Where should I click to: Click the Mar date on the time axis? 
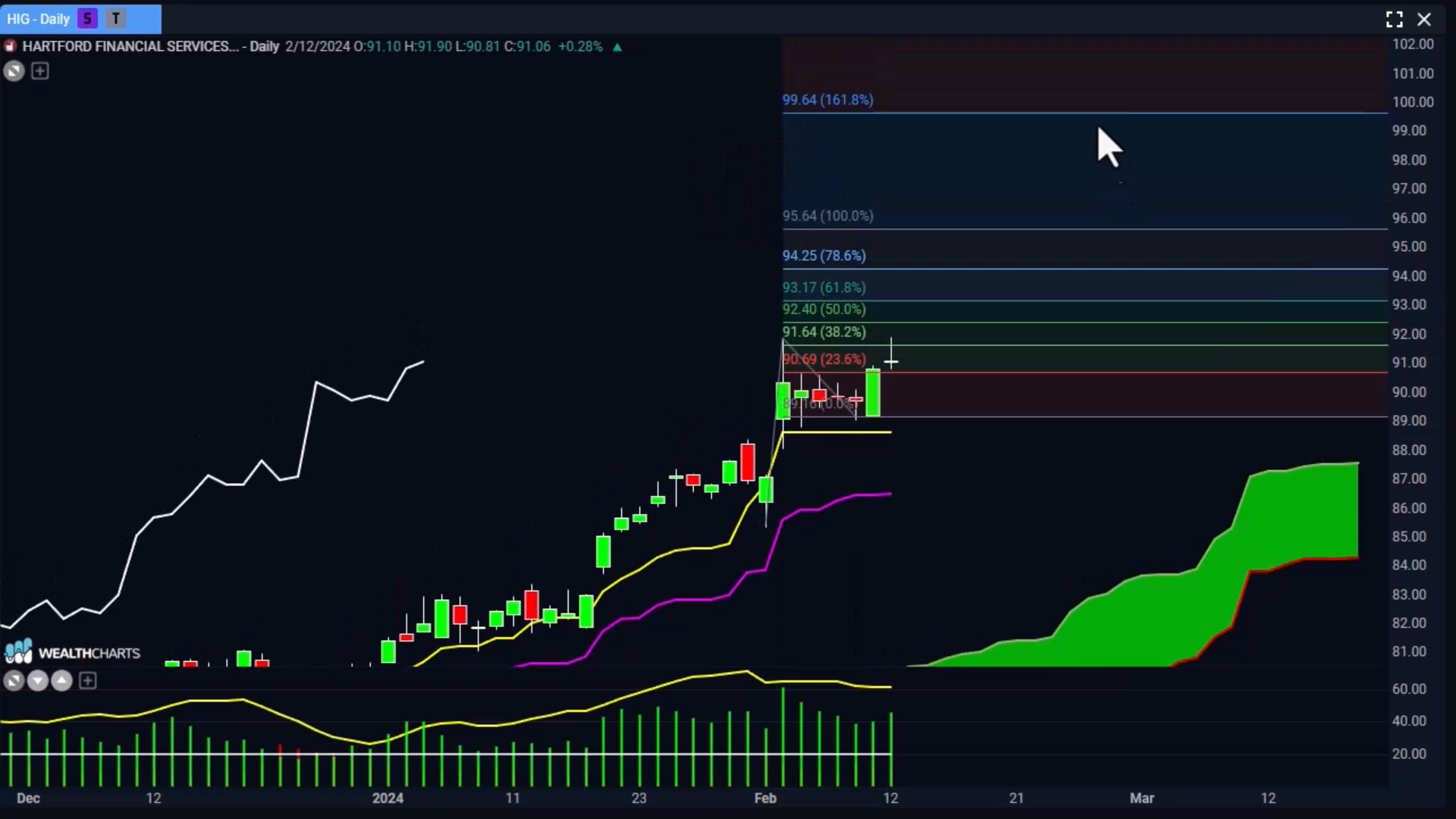(x=1142, y=798)
